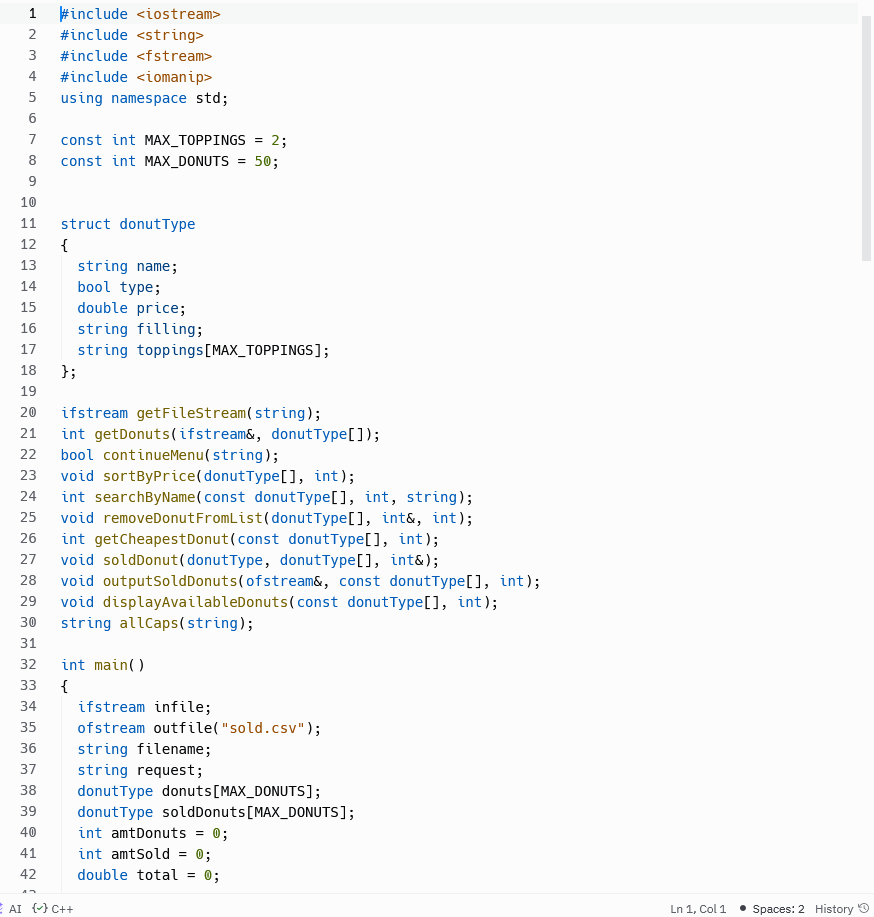Click the #include <iostream> directive

pyautogui.click(x=140, y=13)
